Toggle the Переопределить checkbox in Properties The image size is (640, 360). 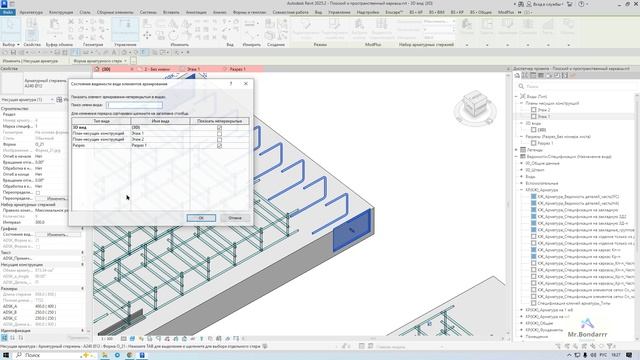point(38,193)
